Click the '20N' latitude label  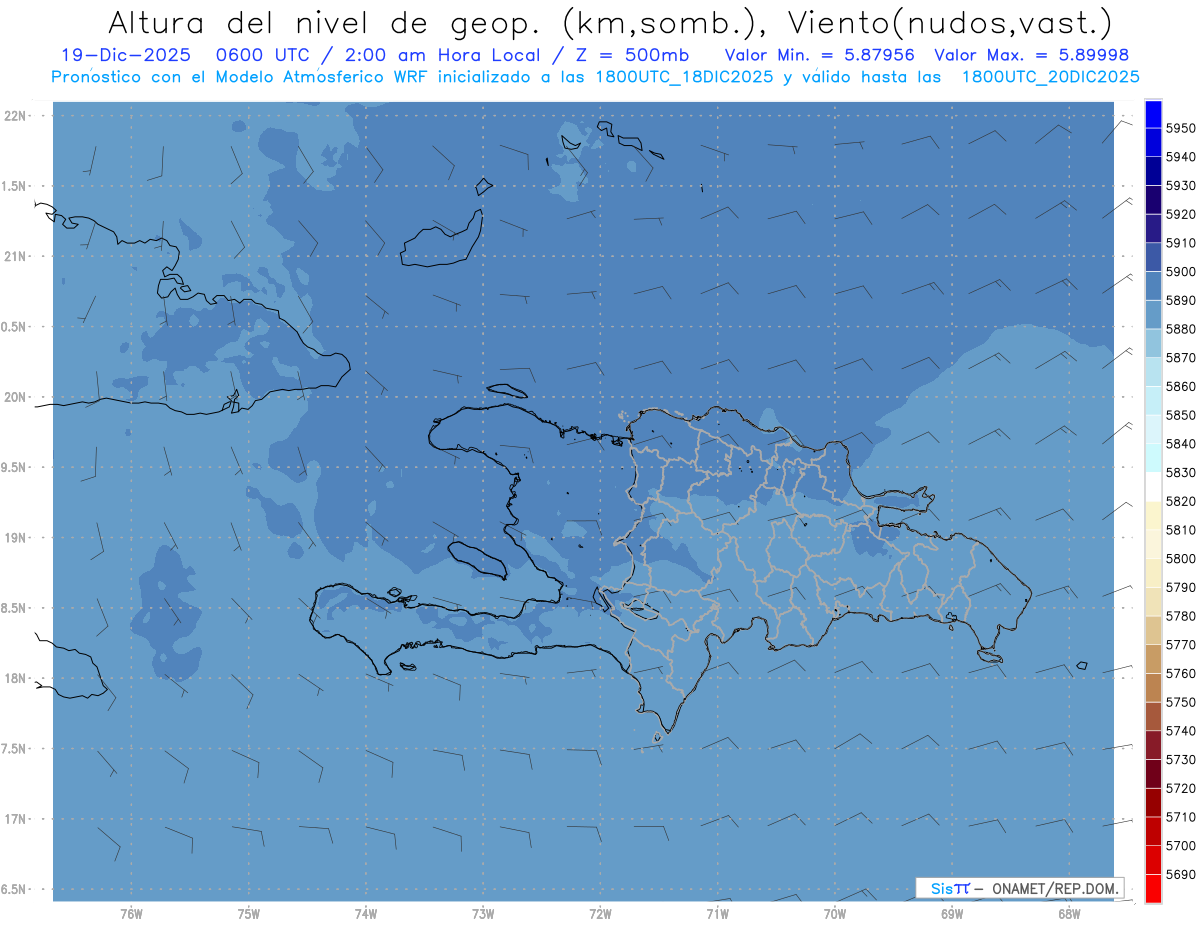(x=15, y=397)
